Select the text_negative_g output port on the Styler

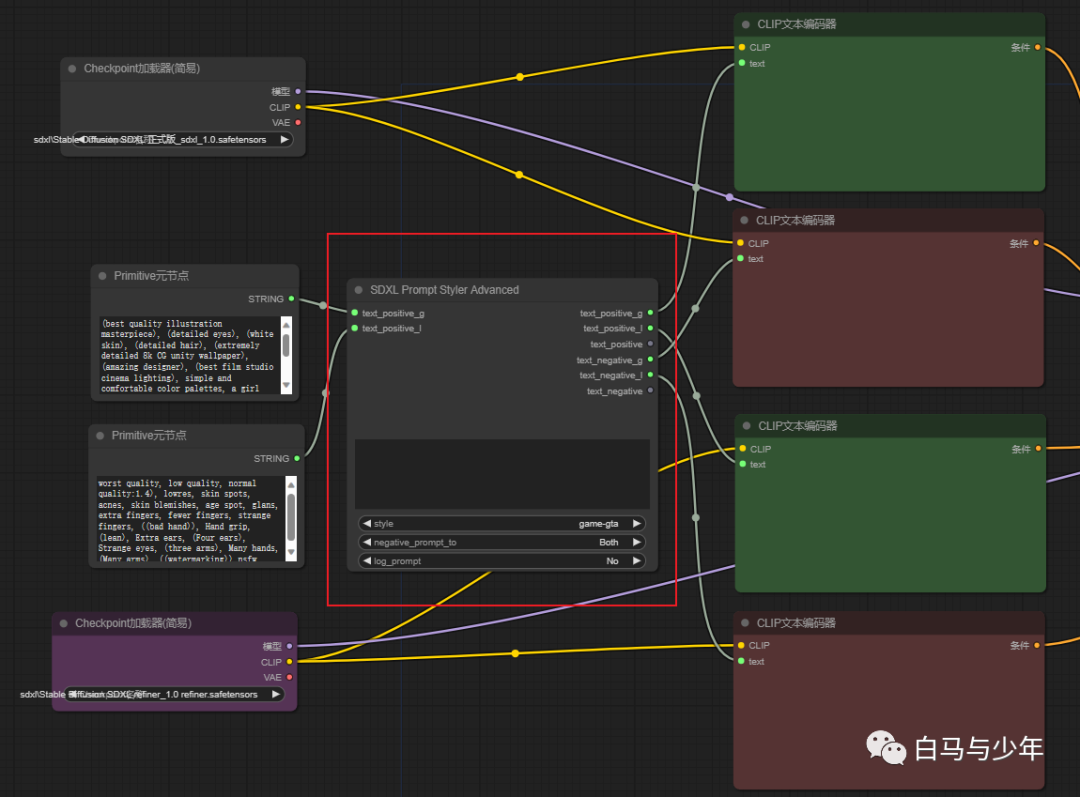pyautogui.click(x=651, y=360)
